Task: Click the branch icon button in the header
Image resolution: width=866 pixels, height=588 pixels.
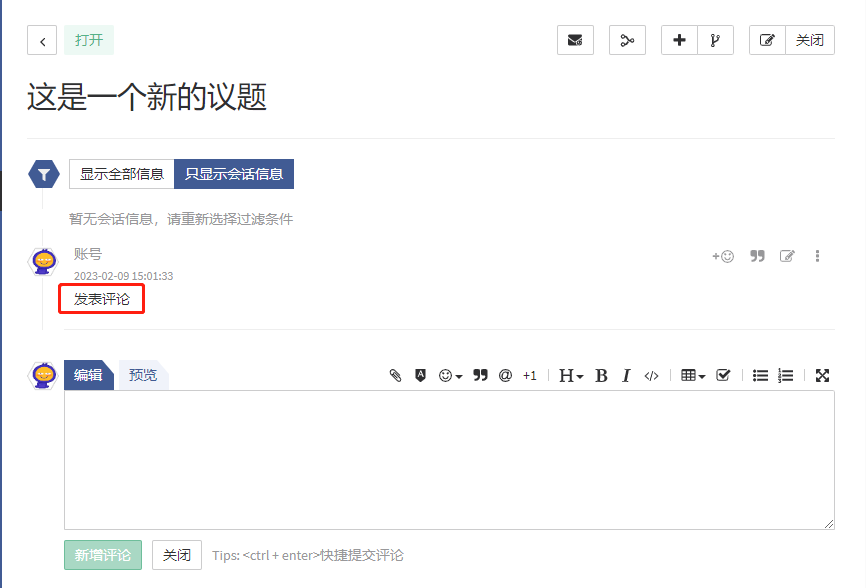Action: pos(715,40)
